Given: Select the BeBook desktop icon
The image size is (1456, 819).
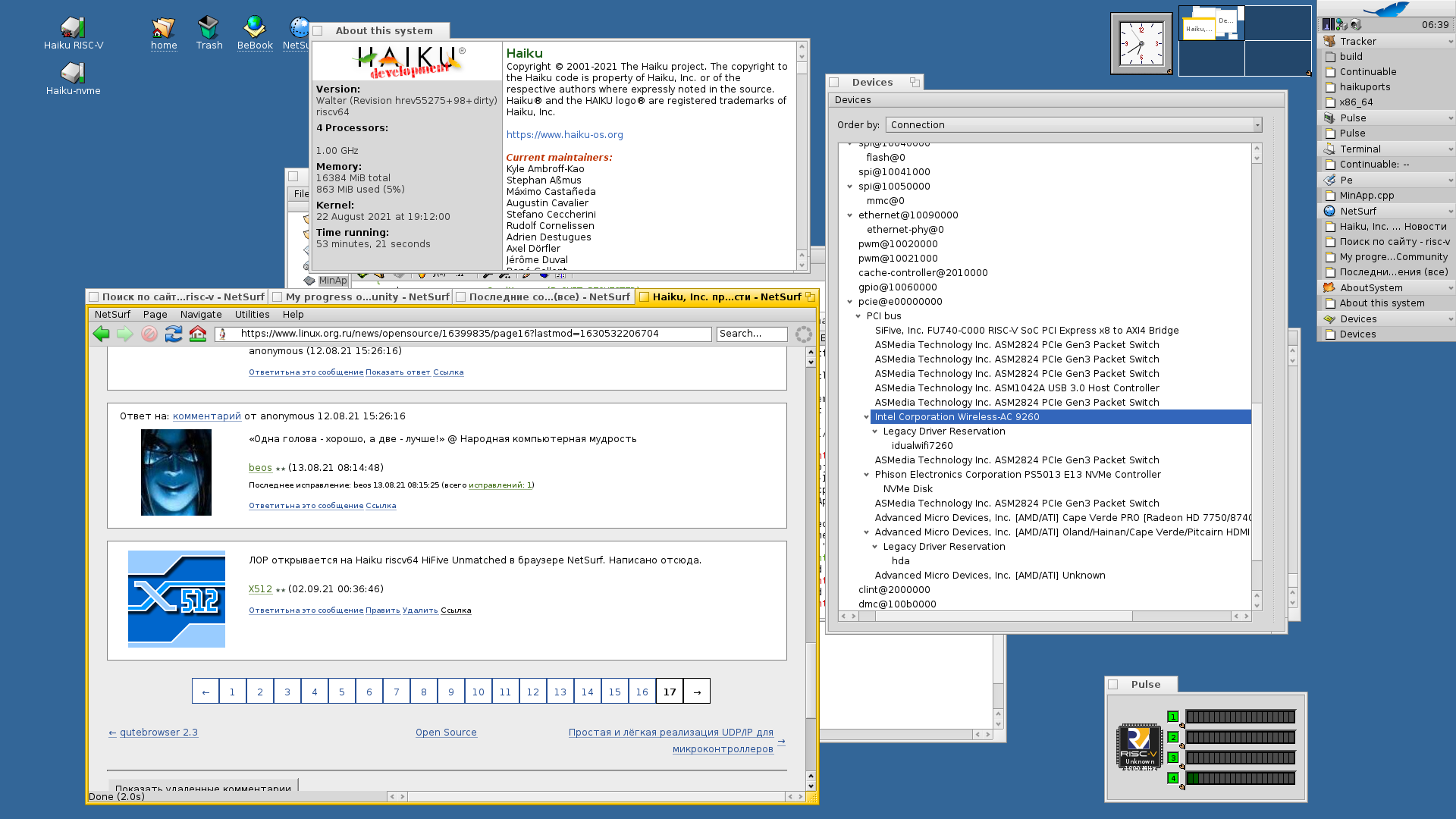Looking at the screenshot, I should [x=254, y=27].
